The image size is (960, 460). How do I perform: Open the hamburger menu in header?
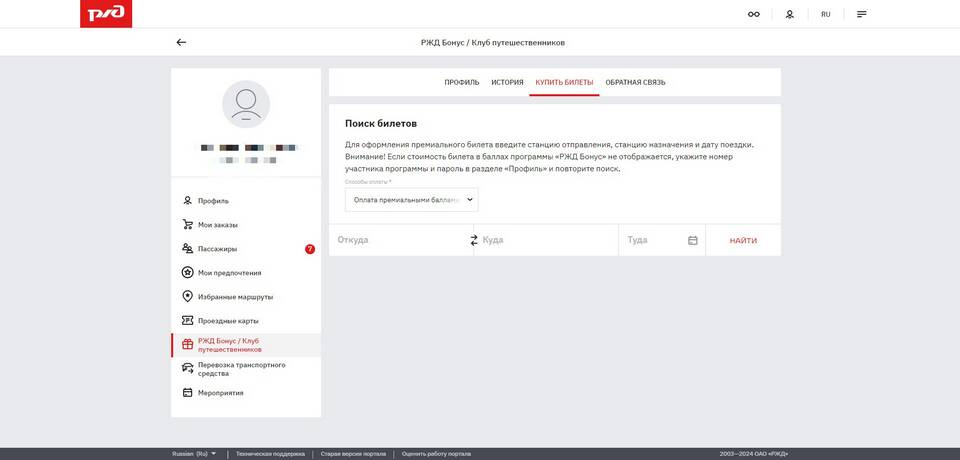coord(861,14)
